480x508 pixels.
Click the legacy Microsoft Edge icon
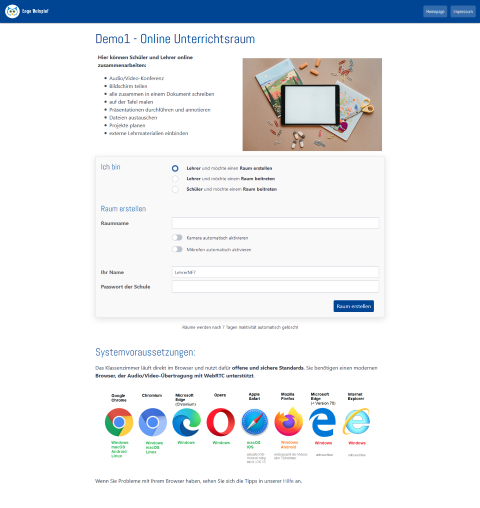point(322,423)
